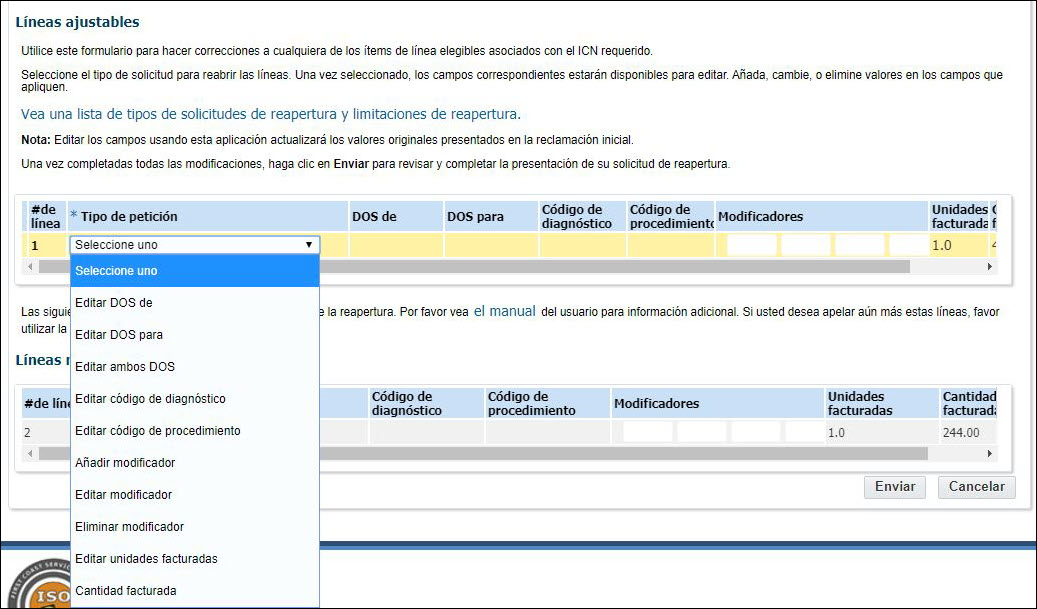Click the lower table left scroll arrow
This screenshot has height=609, width=1037.
click(29, 454)
